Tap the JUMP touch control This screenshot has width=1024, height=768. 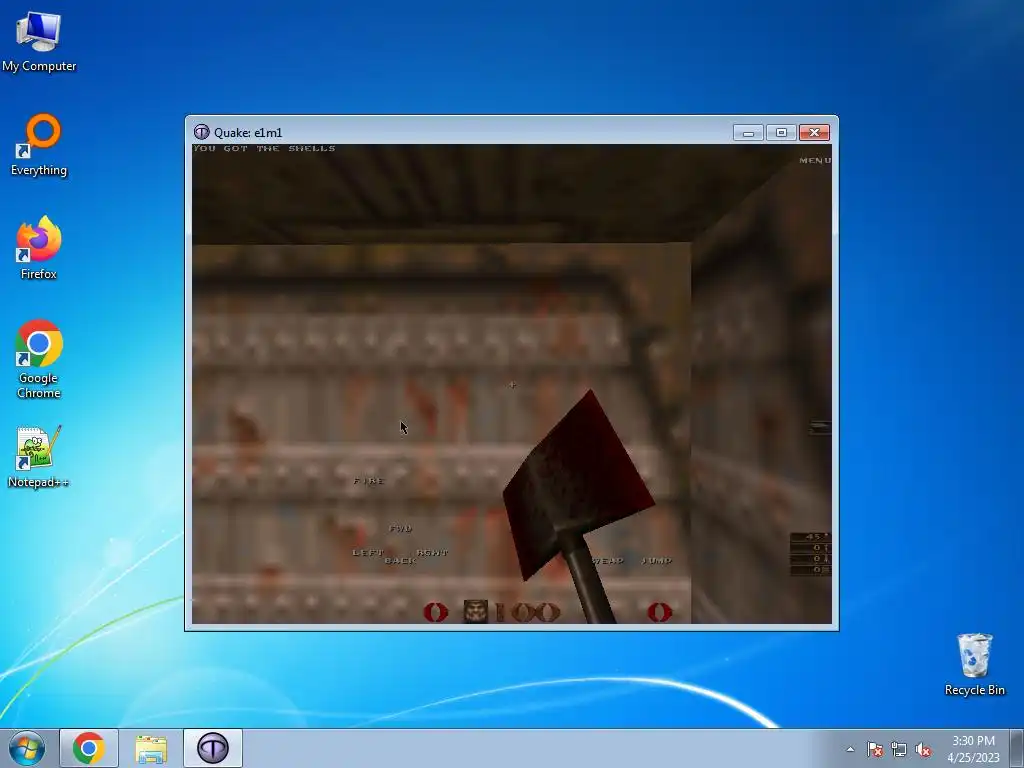(656, 560)
